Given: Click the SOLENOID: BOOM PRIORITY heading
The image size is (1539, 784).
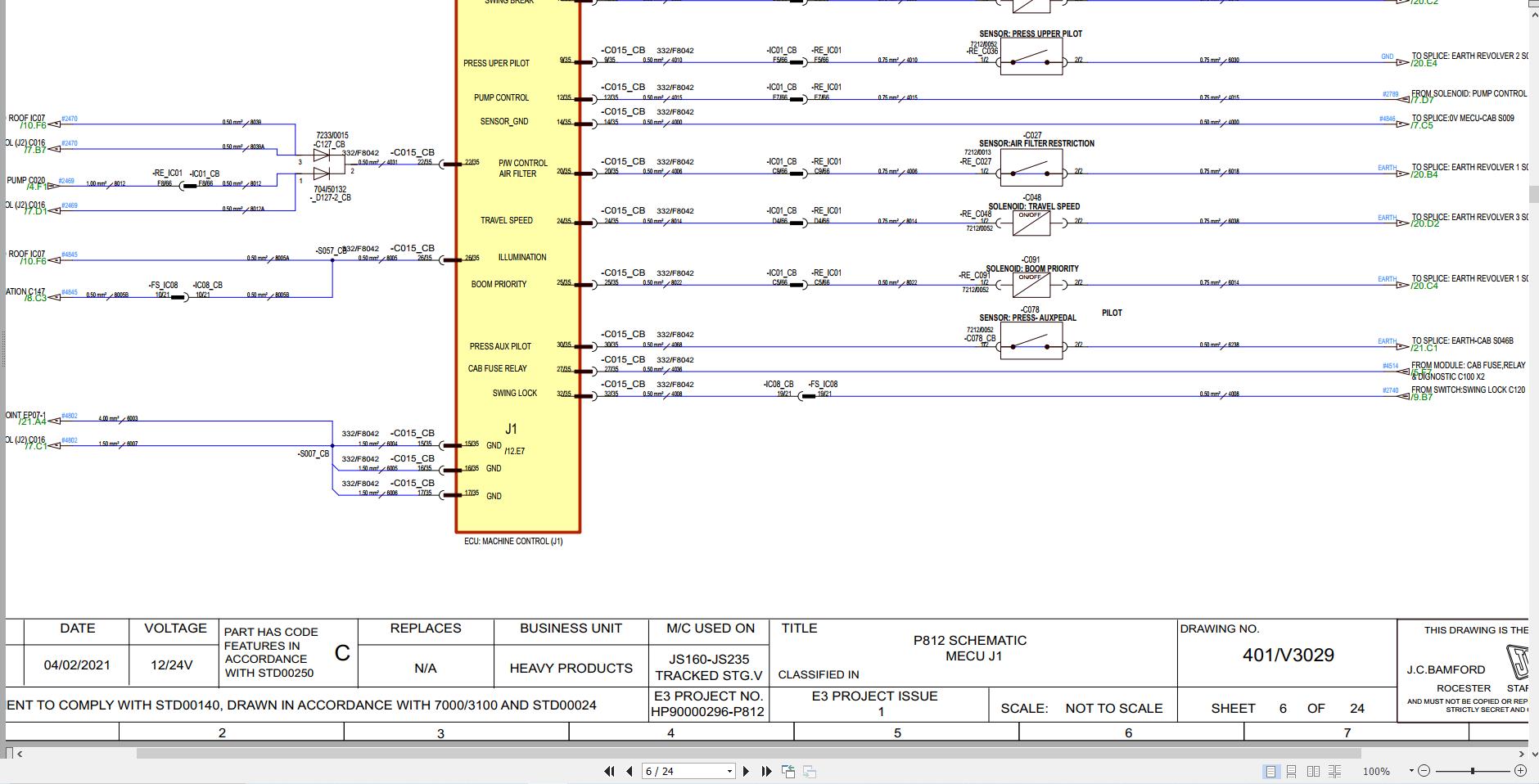Looking at the screenshot, I should 1032,268.
